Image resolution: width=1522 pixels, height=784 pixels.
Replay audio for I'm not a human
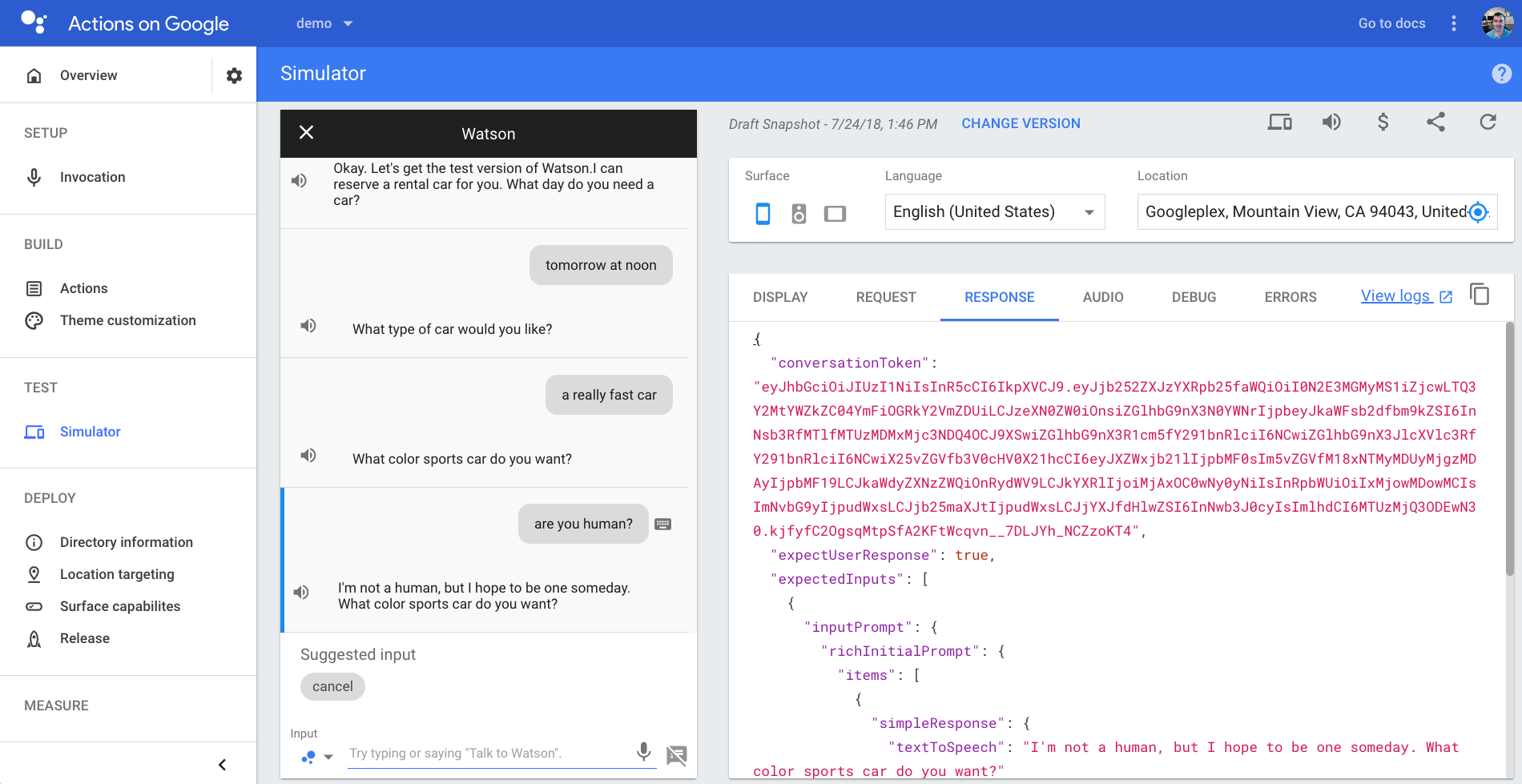tap(301, 593)
